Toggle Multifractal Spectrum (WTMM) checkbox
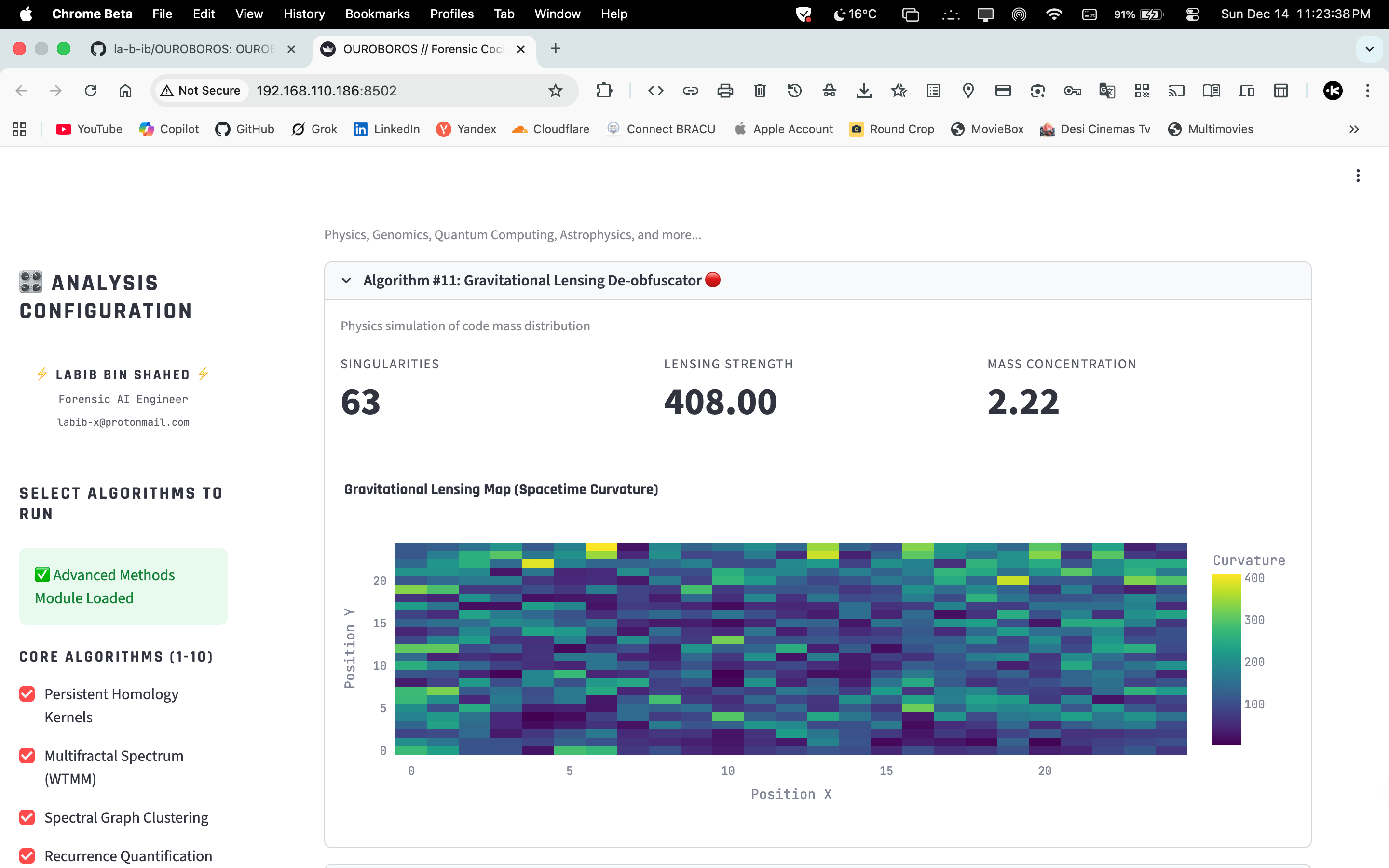The width and height of the screenshot is (1389, 868). (27, 756)
